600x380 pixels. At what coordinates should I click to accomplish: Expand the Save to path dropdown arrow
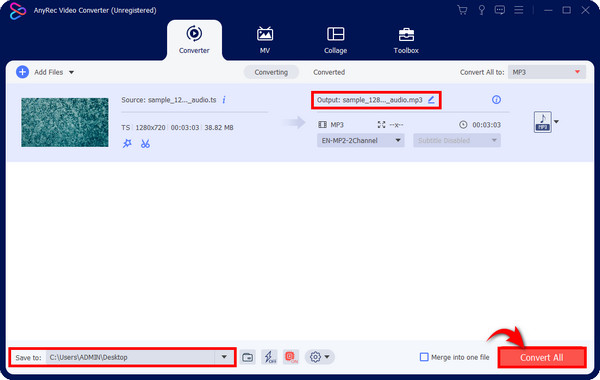pyautogui.click(x=224, y=357)
